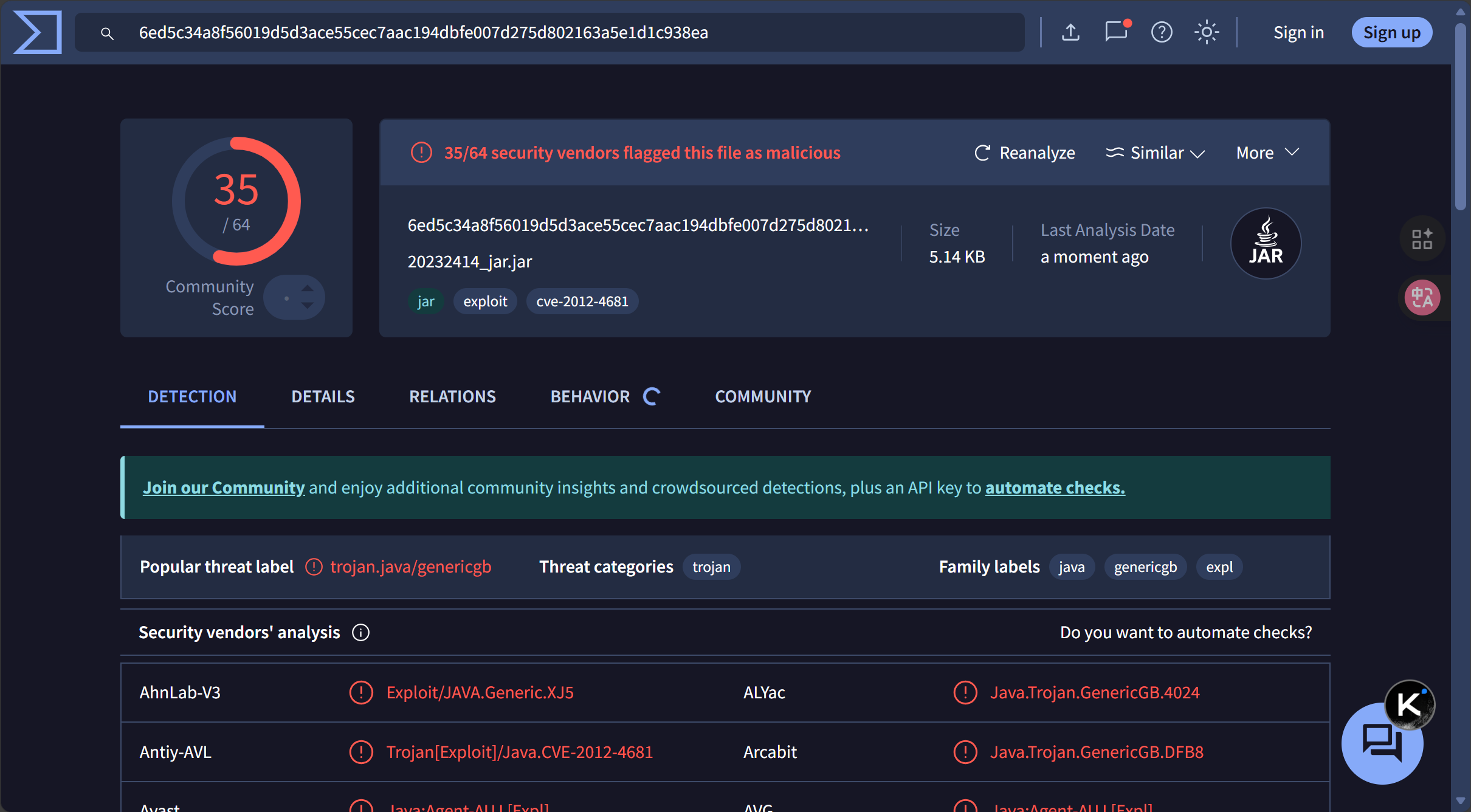Click the Sign up button
Viewport: 1471px width, 812px height.
coord(1391,32)
